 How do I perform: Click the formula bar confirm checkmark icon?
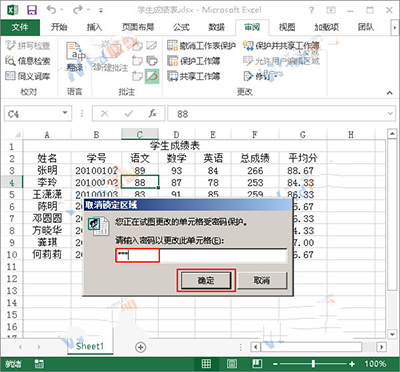point(129,114)
